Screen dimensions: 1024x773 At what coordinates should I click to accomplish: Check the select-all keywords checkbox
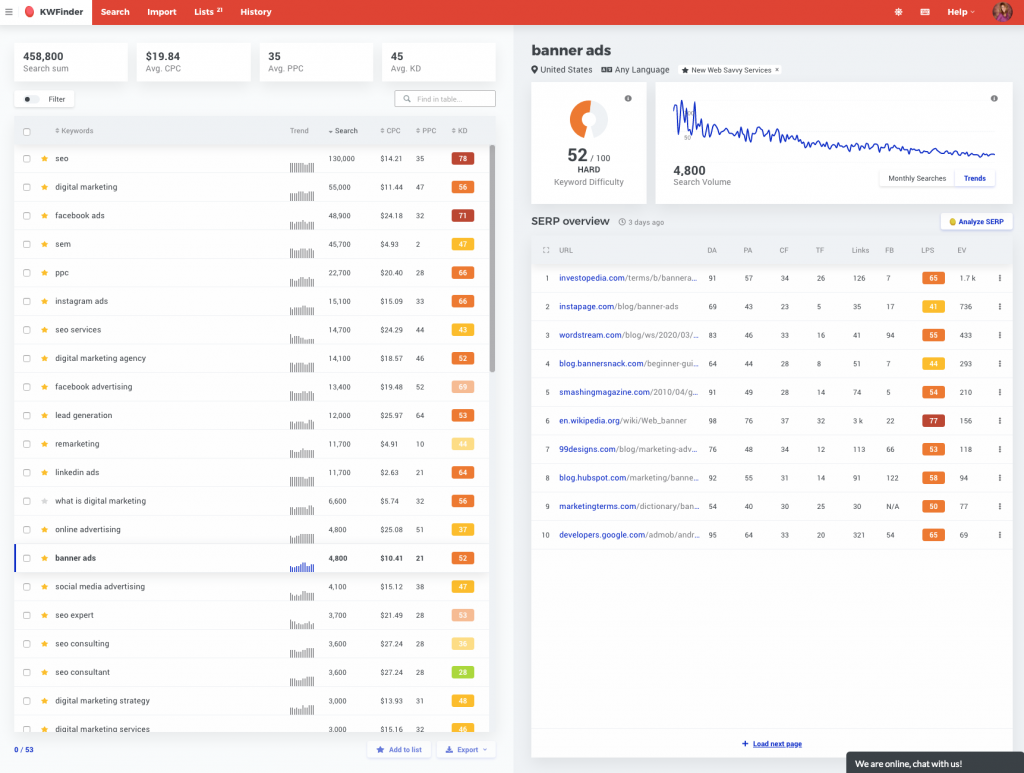point(27,131)
